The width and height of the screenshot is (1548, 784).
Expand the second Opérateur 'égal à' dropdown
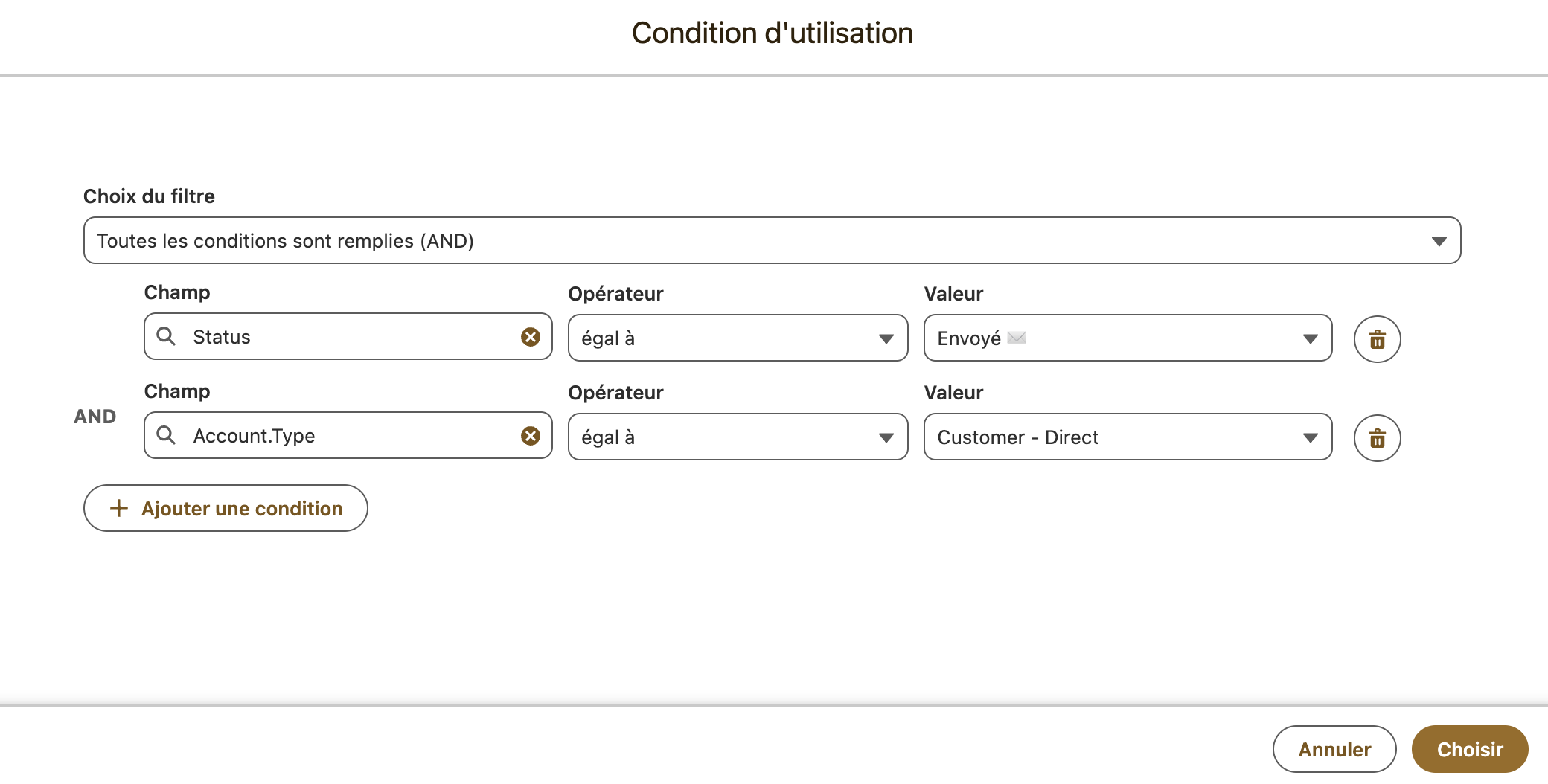738,437
